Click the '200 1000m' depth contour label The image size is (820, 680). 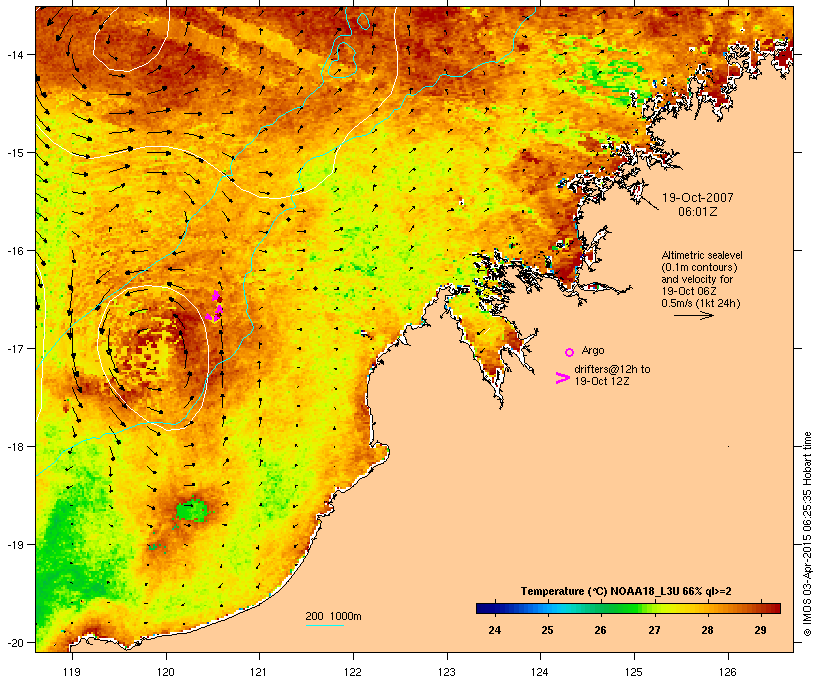(x=333, y=616)
